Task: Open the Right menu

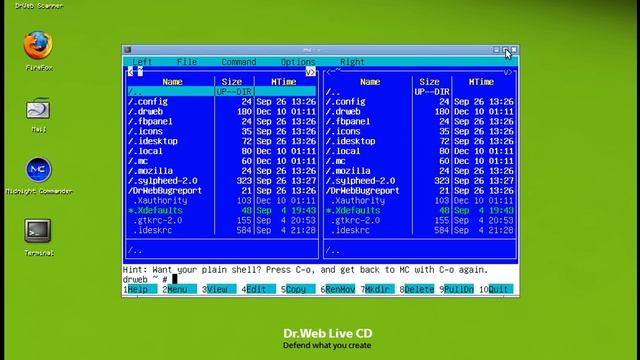Action: [x=352, y=62]
